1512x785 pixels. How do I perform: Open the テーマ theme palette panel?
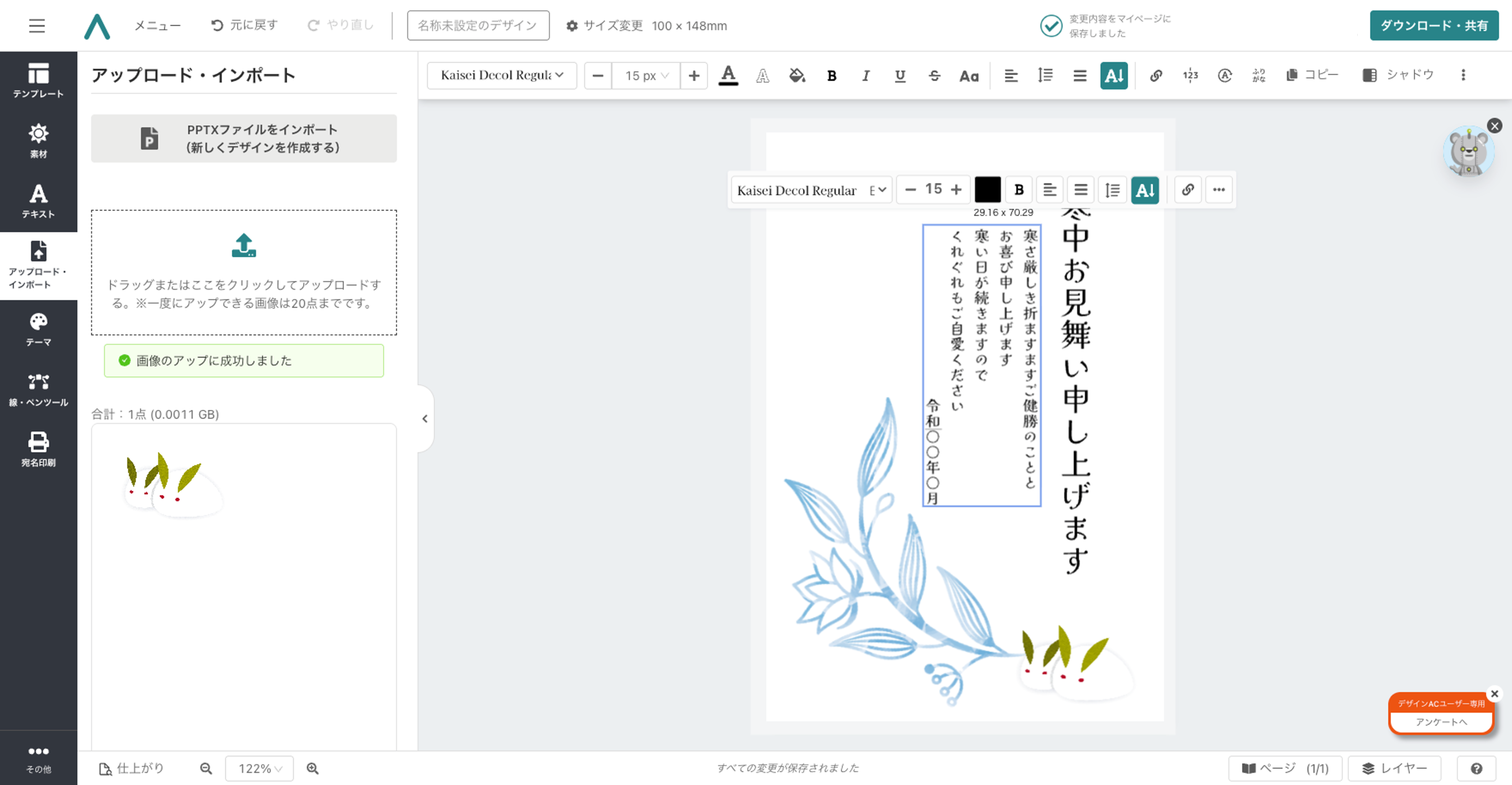tap(38, 329)
